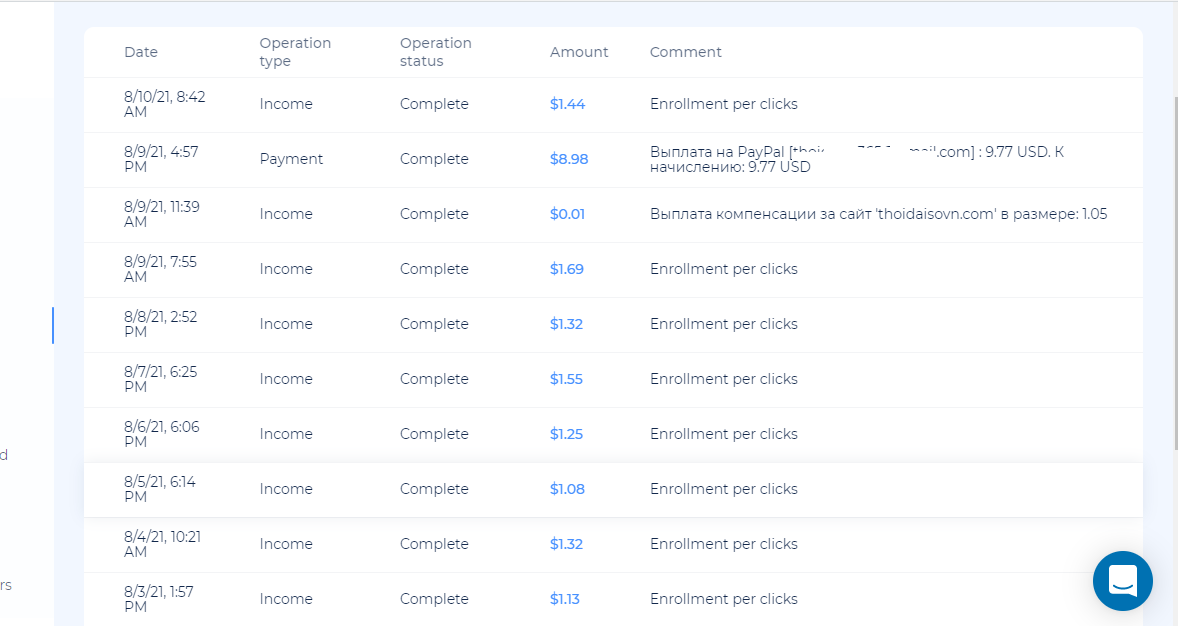Click the $1.44 amount link
The height and width of the screenshot is (626, 1178).
pyautogui.click(x=567, y=104)
